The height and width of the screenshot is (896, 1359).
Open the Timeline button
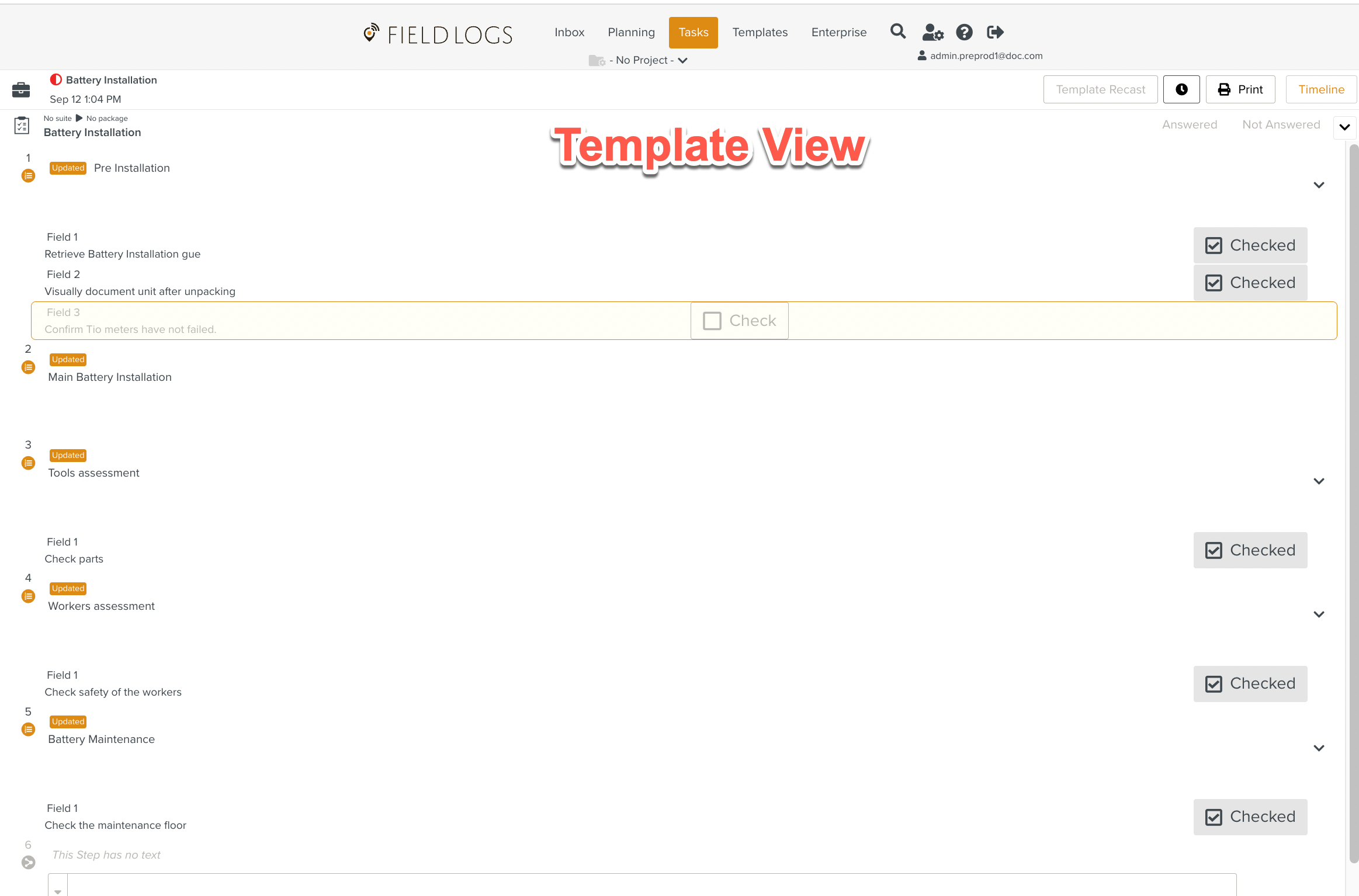[x=1322, y=89]
